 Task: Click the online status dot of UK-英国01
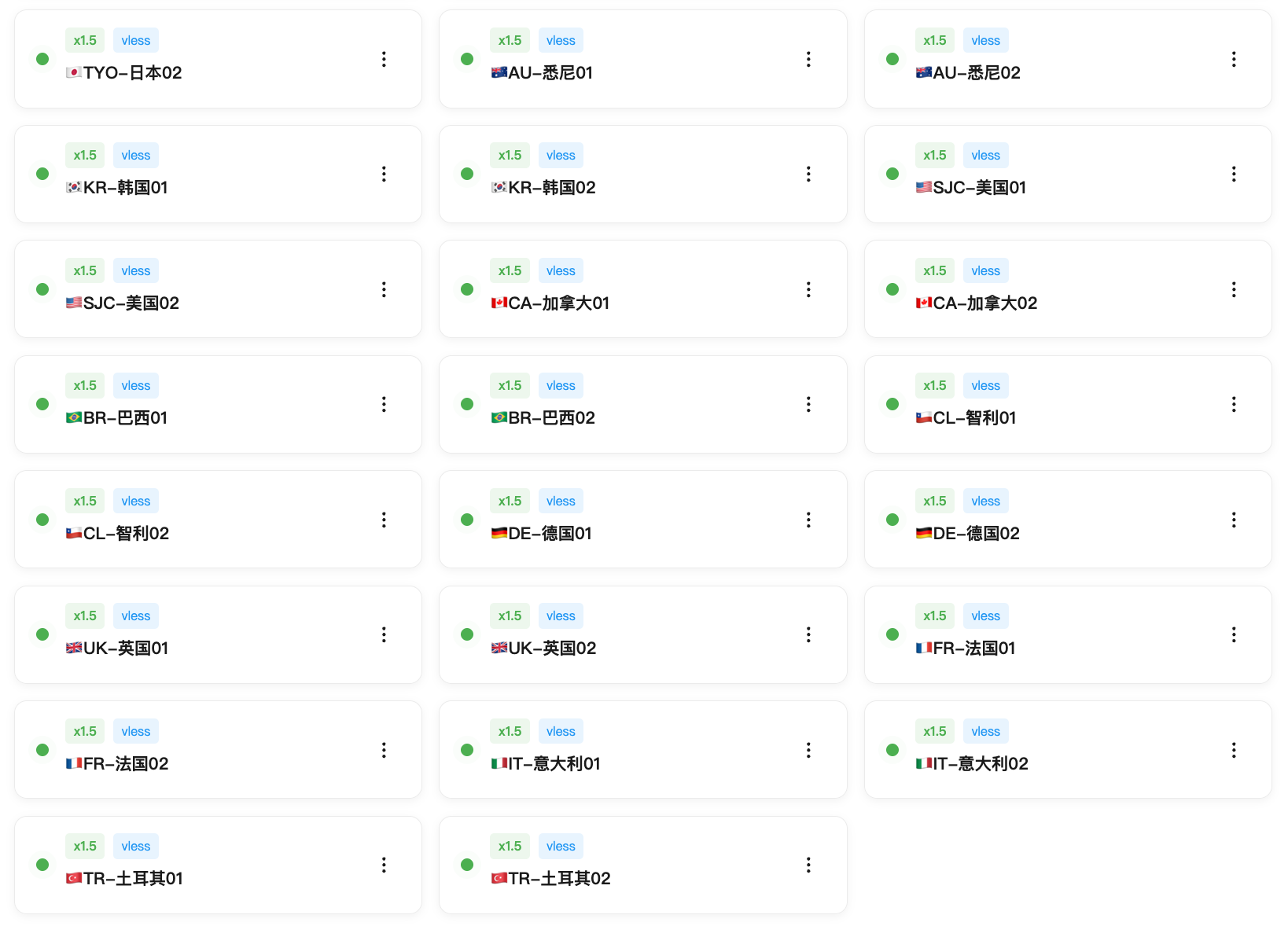pos(42,634)
